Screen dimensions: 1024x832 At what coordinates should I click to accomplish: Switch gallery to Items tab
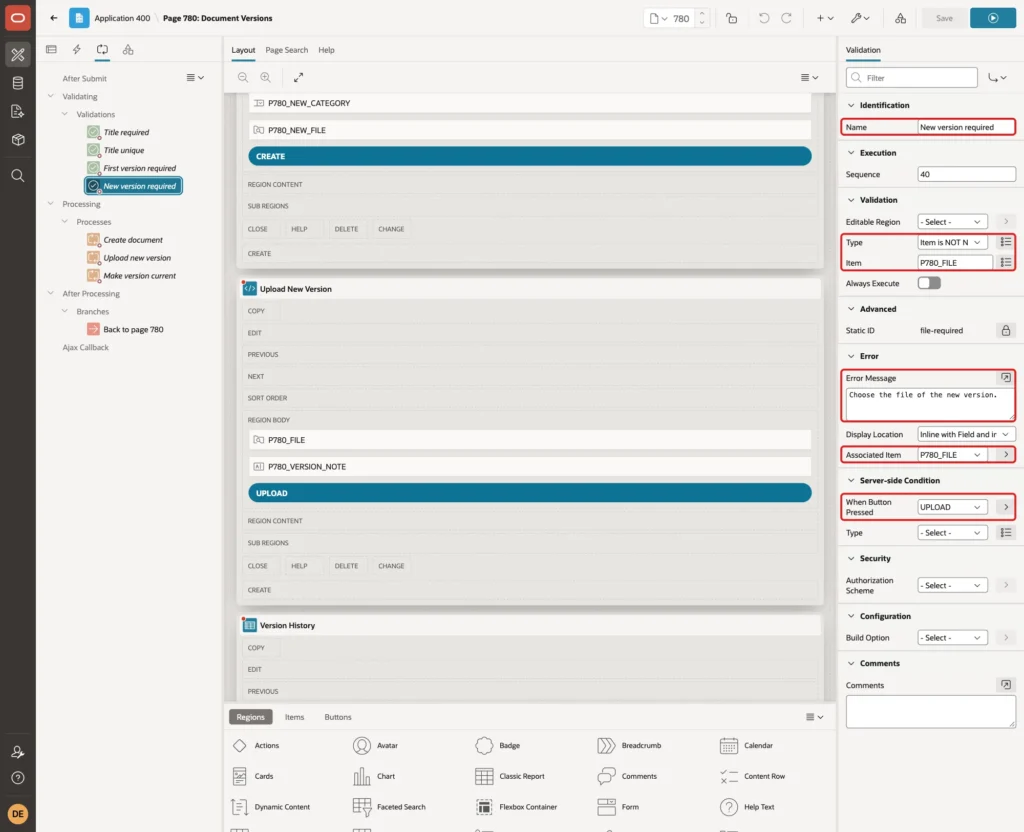tap(295, 717)
